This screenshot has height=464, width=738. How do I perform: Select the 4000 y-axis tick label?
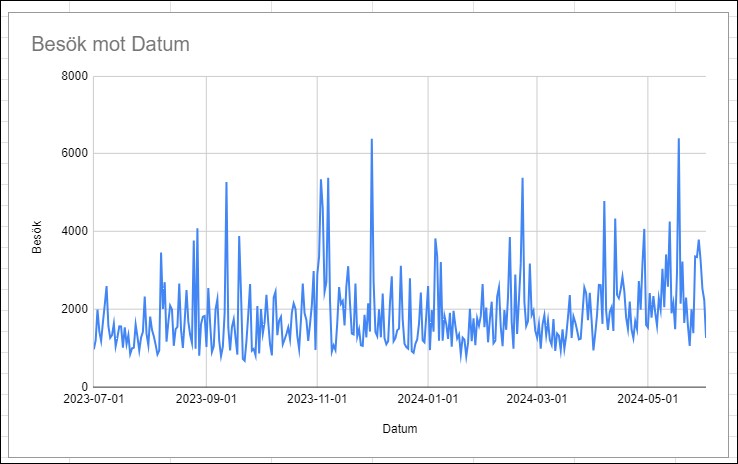click(75, 231)
